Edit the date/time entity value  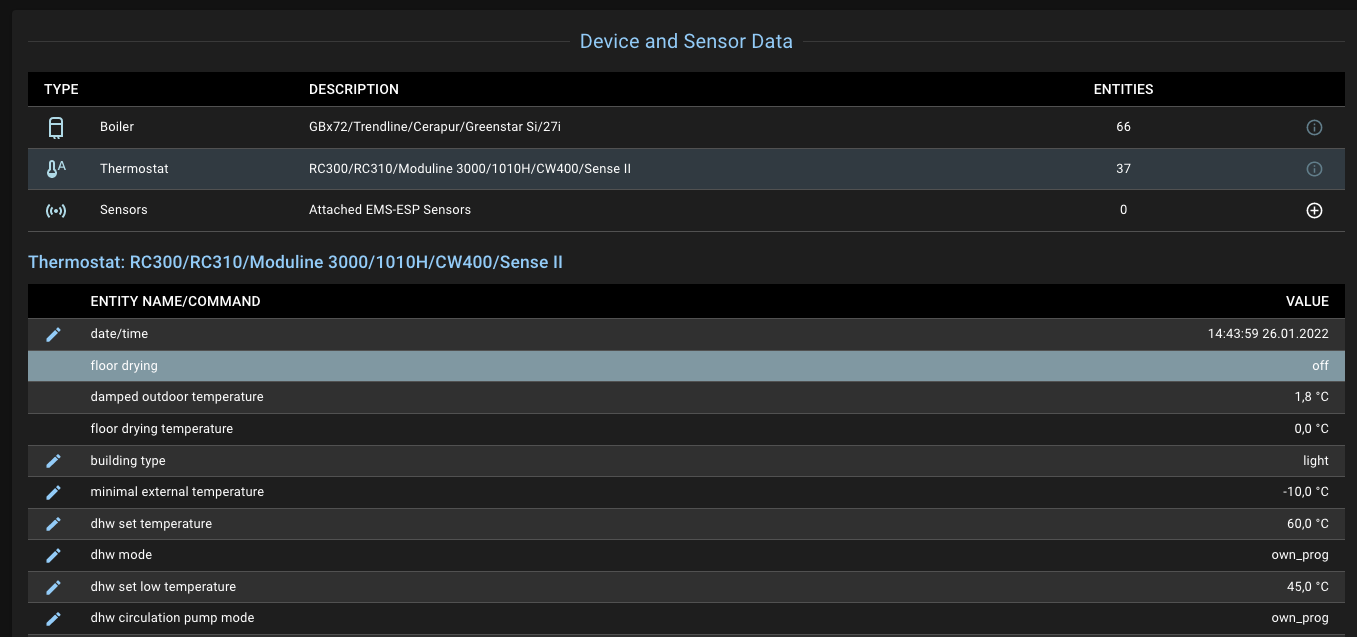click(x=53, y=334)
